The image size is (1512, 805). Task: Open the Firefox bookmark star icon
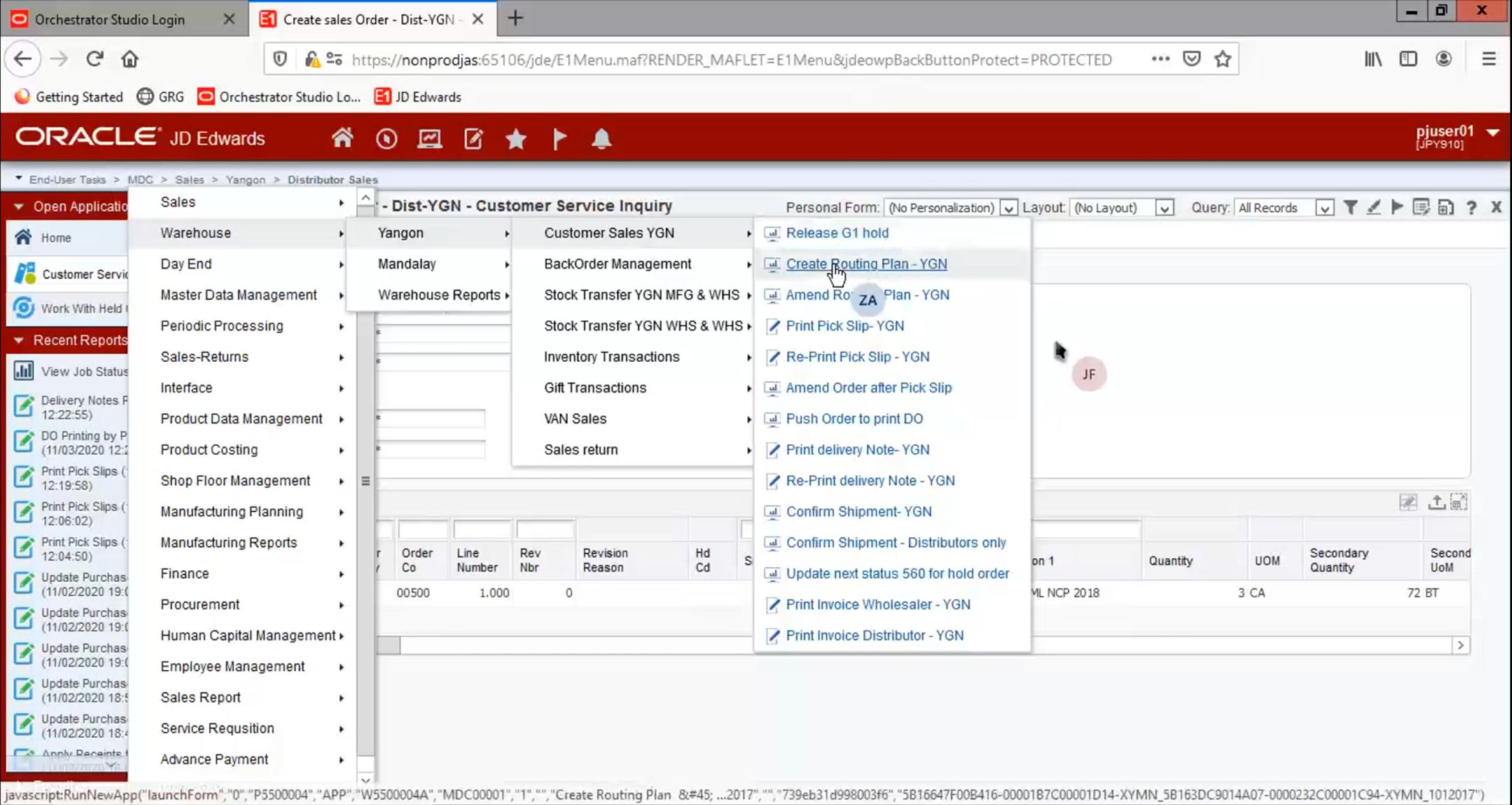click(x=1222, y=59)
